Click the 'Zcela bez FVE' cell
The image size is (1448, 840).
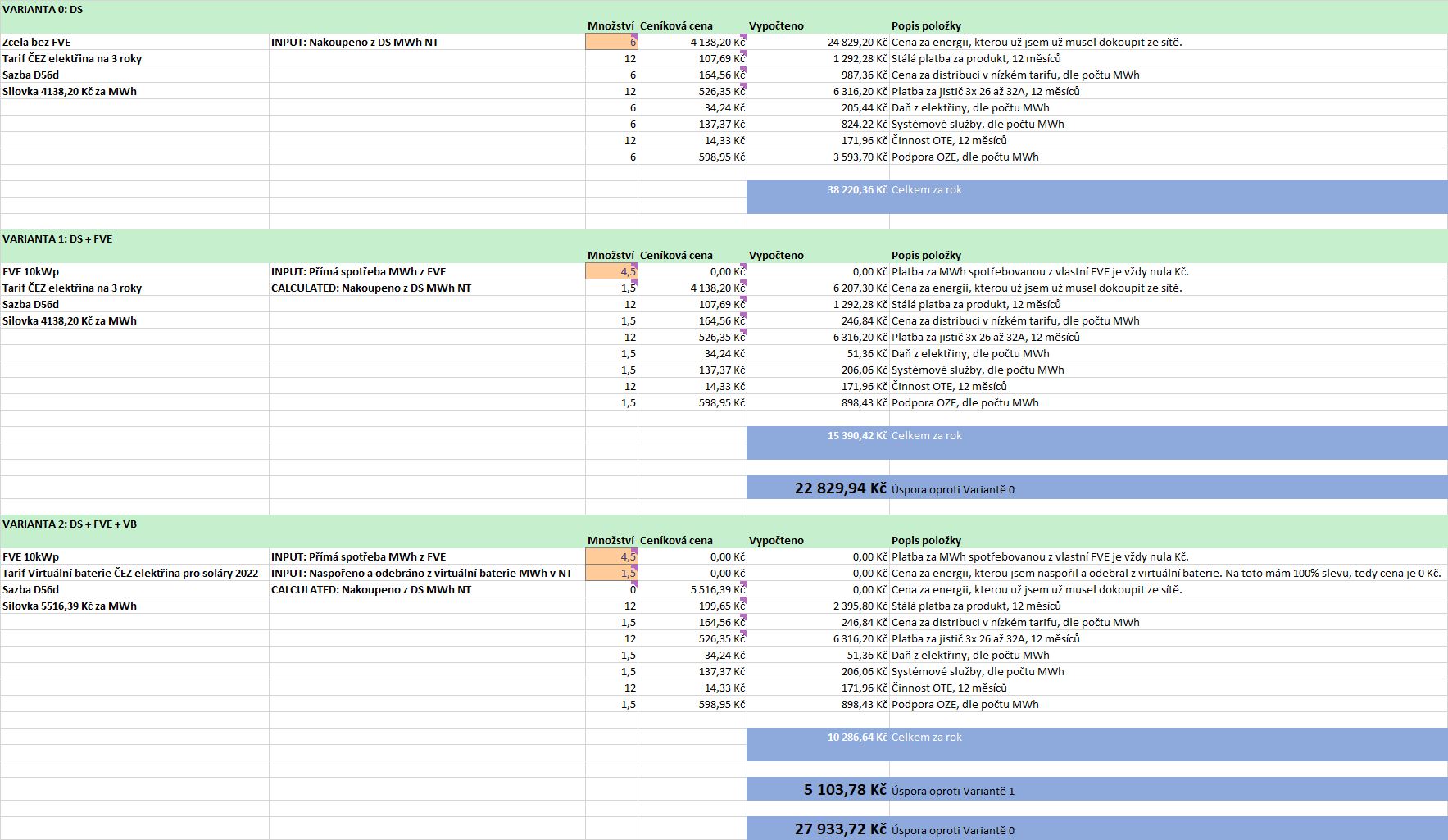click(x=134, y=42)
